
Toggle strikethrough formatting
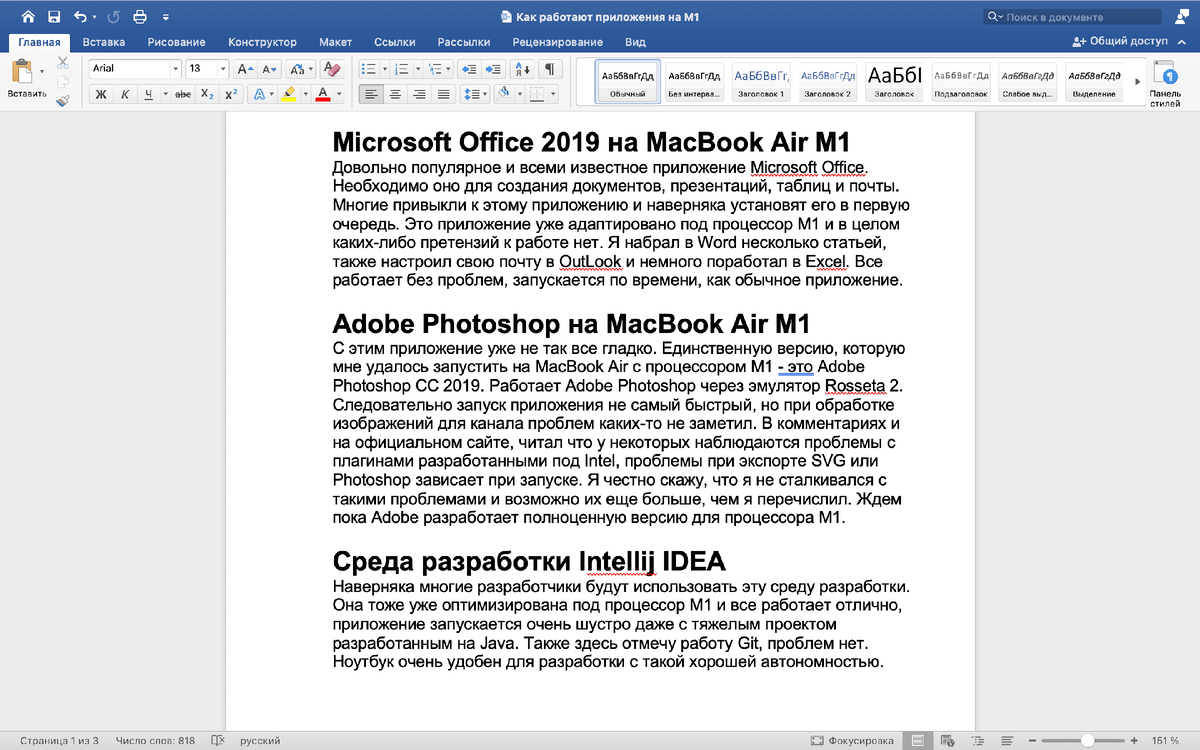[184, 92]
